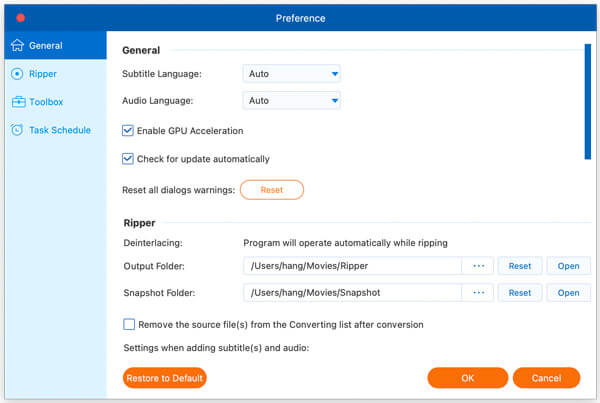Image resolution: width=600 pixels, height=403 pixels.
Task: Browse Output Folder with the three-dots button
Action: coord(477,266)
